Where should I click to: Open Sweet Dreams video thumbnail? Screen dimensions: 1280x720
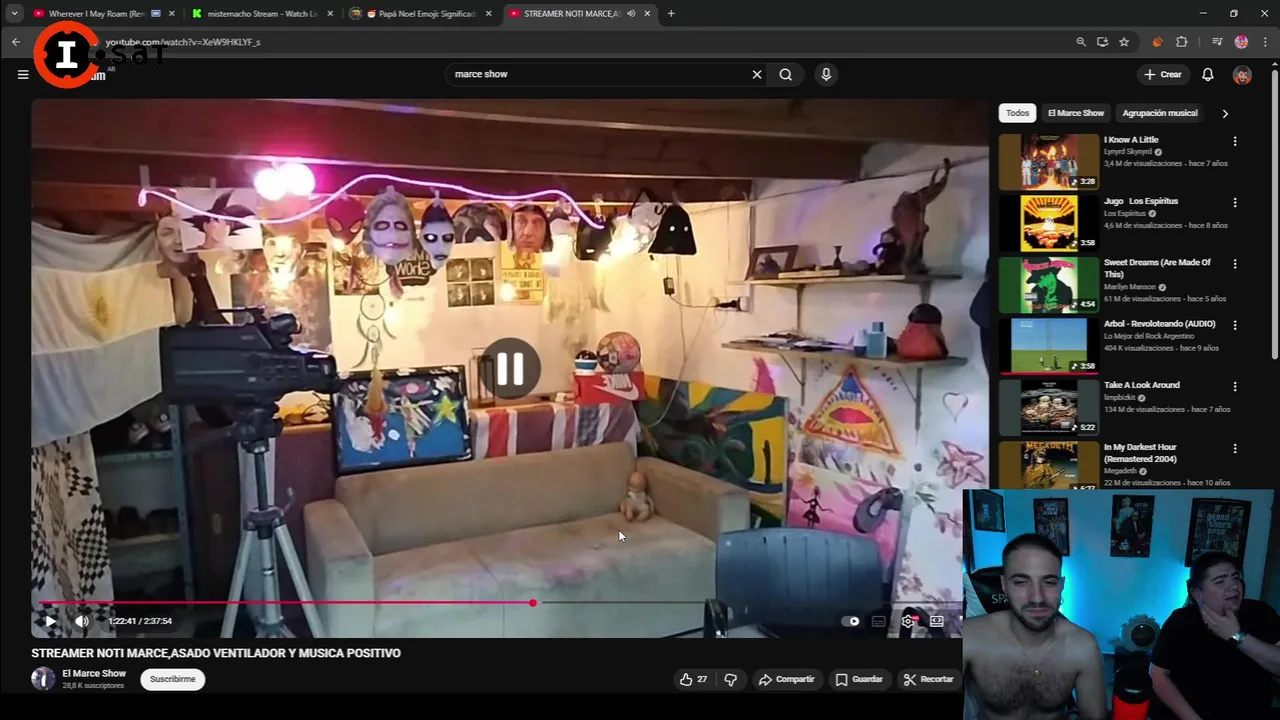1048,284
